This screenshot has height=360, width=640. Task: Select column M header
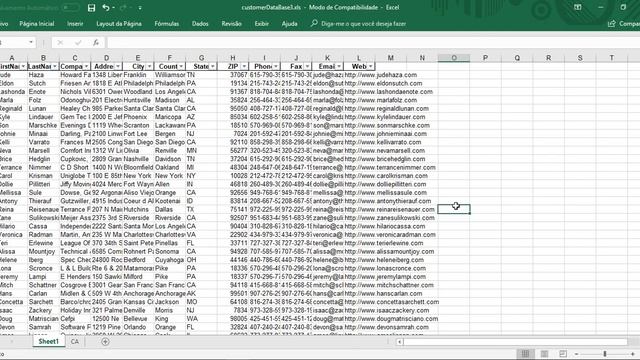click(x=391, y=58)
